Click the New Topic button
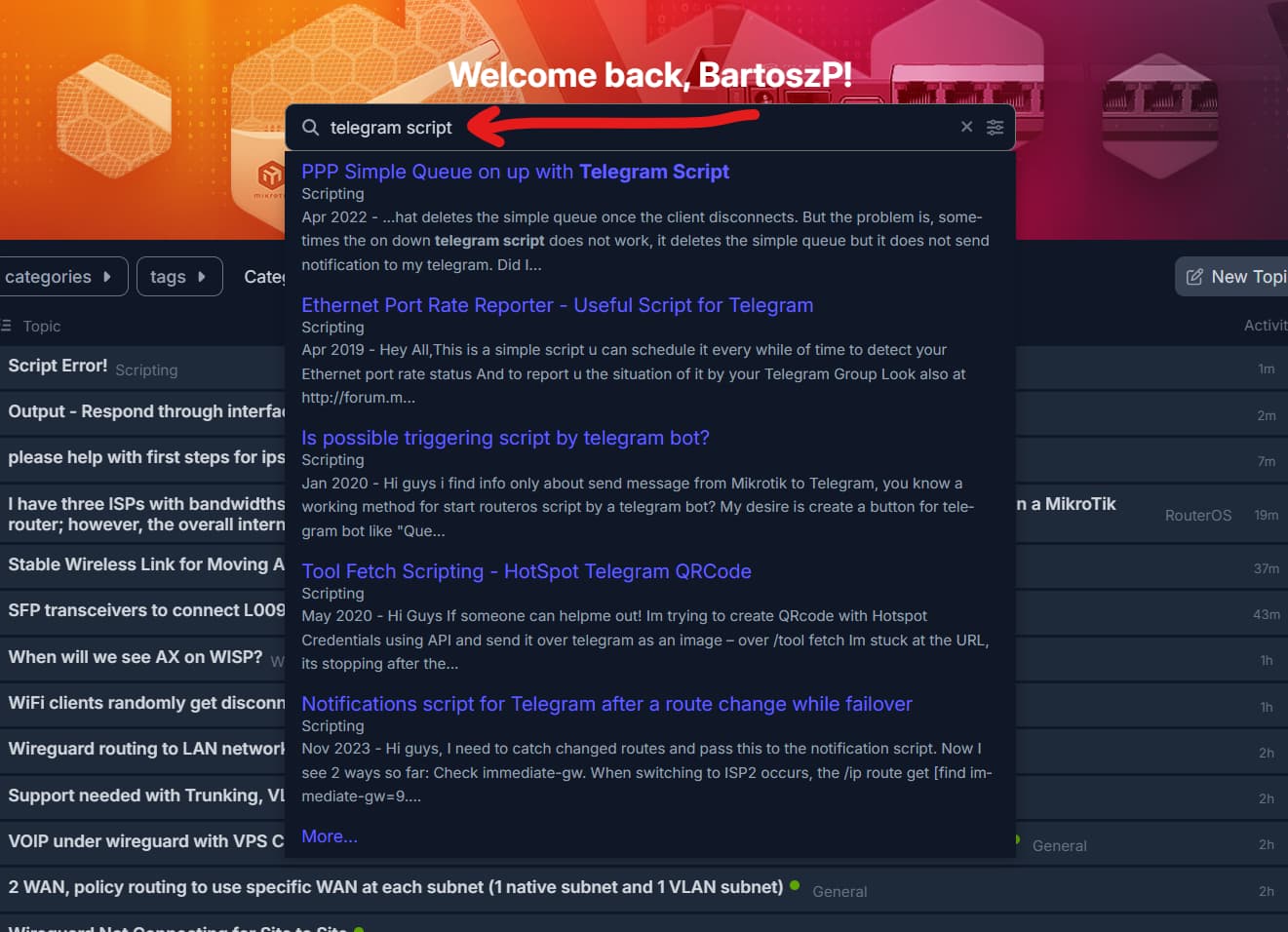This screenshot has height=932, width=1288. pyautogui.click(x=1232, y=277)
